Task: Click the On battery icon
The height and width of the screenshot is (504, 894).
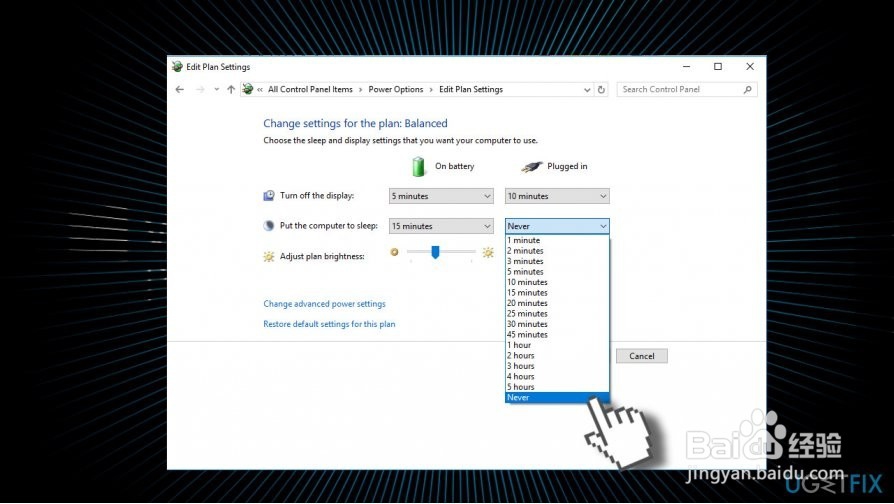Action: click(418, 166)
